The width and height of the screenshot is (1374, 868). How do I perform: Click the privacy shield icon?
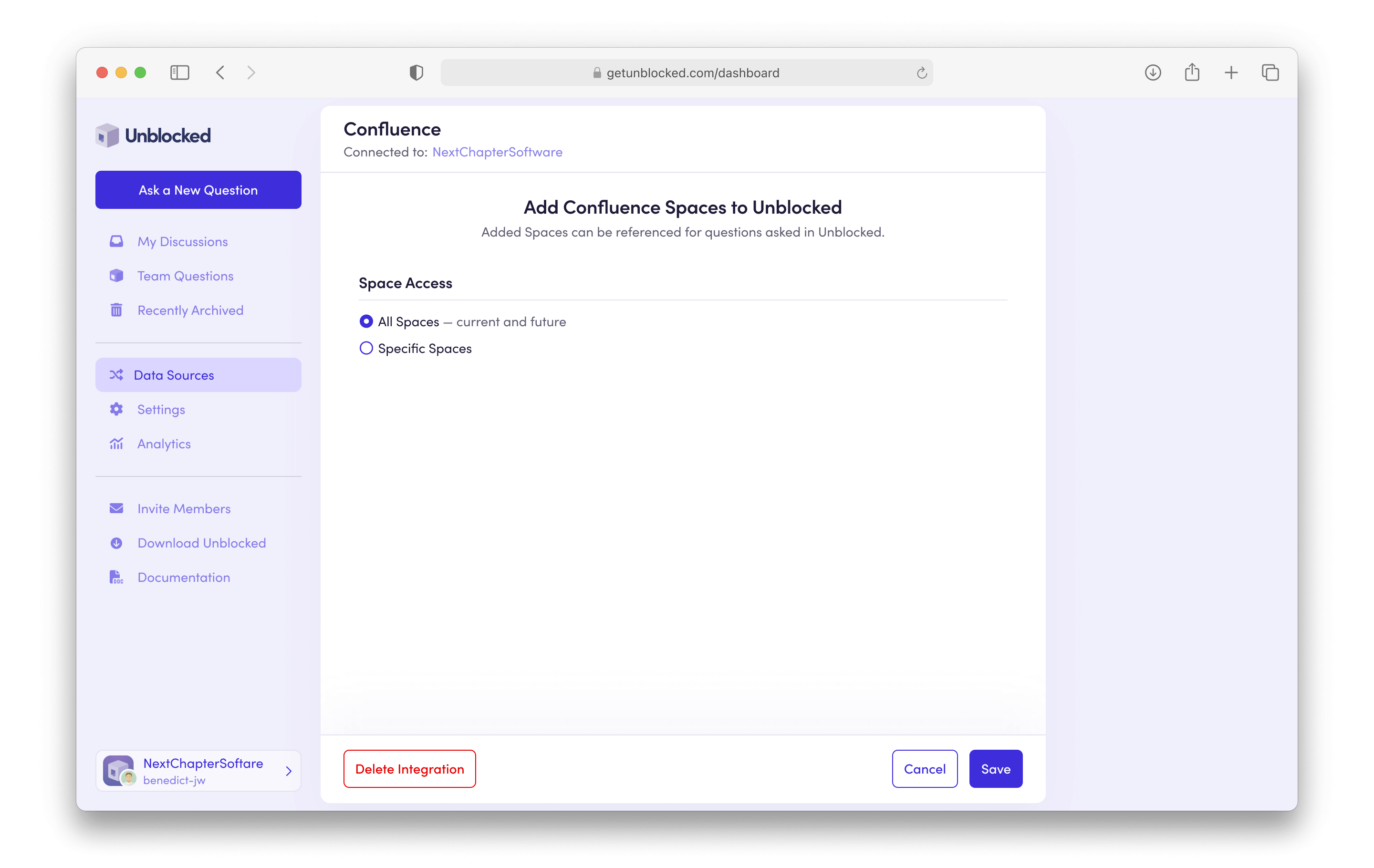pyautogui.click(x=416, y=72)
